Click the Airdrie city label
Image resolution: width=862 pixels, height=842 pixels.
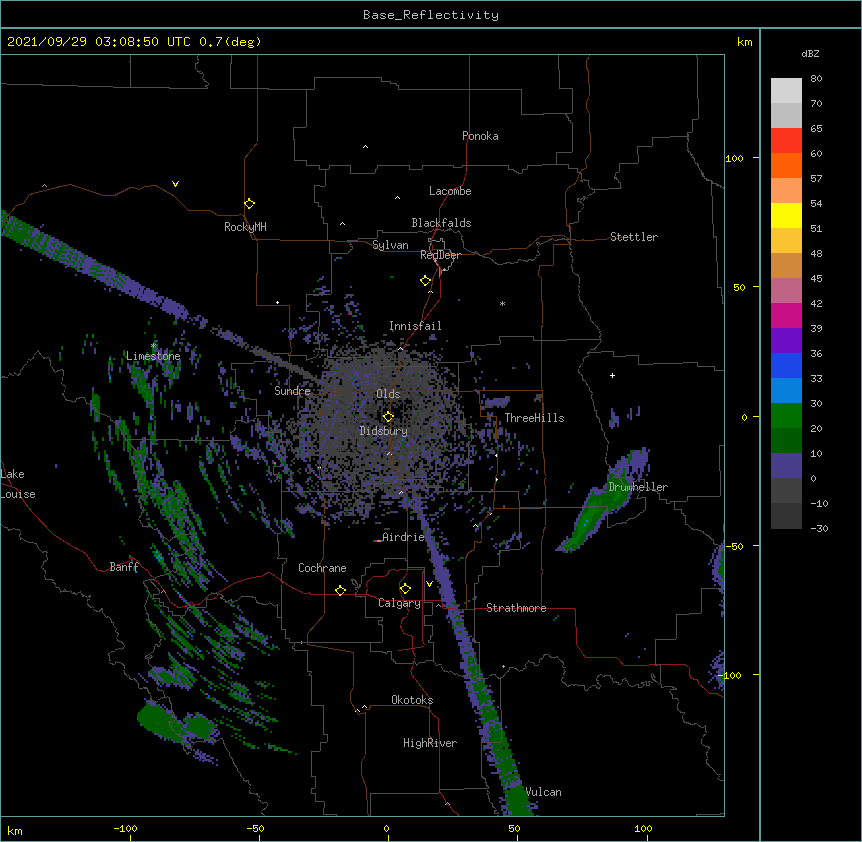(403, 537)
